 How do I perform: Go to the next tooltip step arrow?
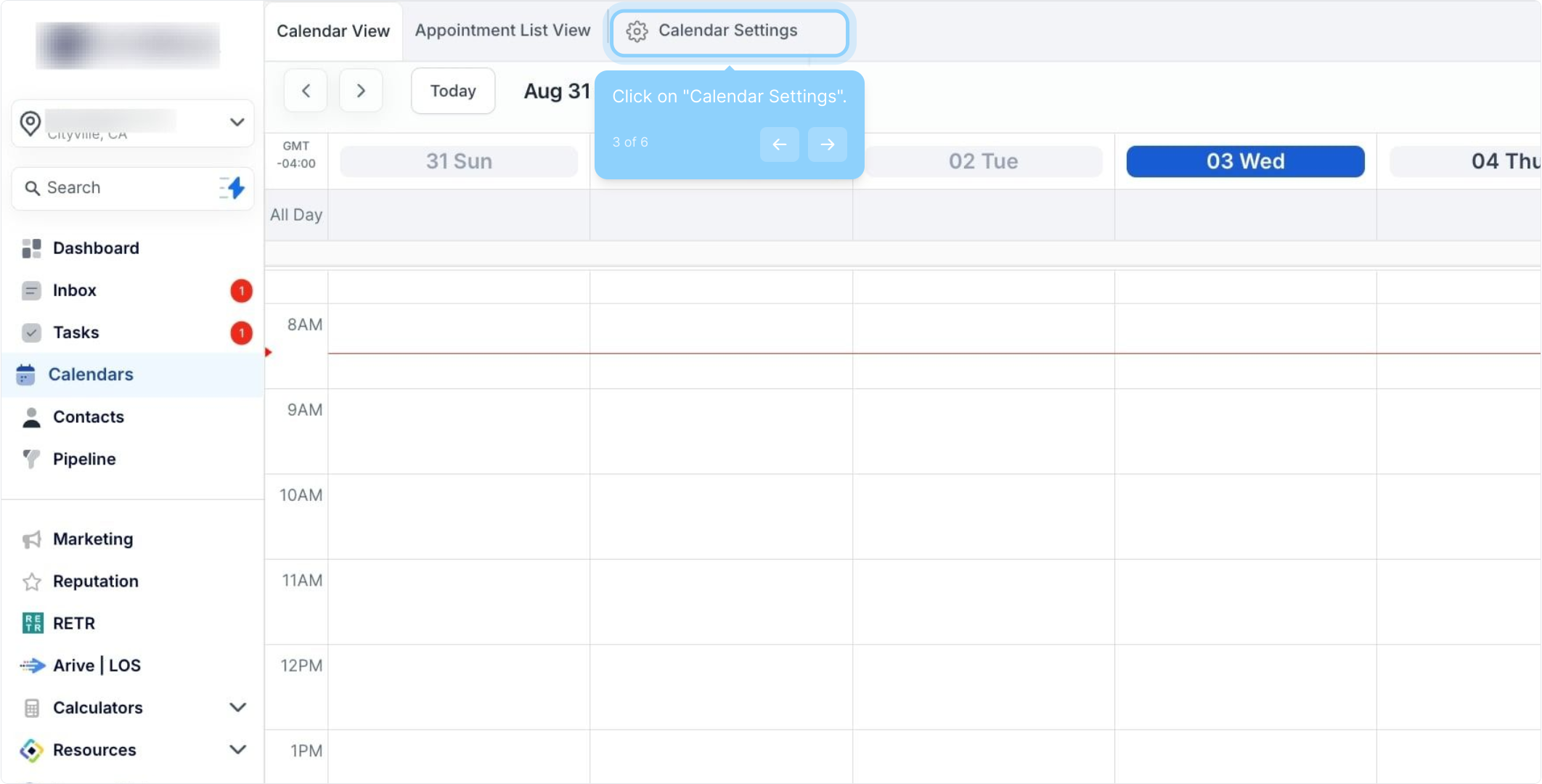click(827, 144)
